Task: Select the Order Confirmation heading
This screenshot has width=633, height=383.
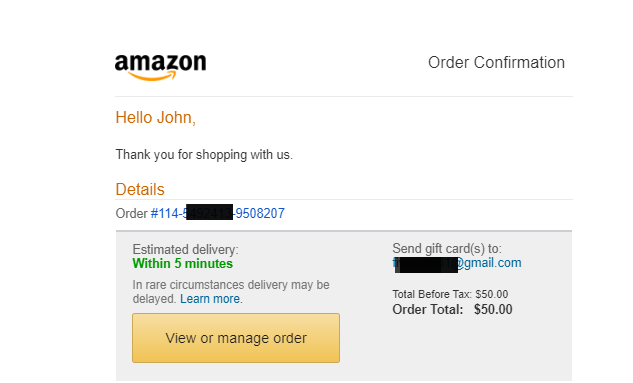Action: [x=496, y=63]
